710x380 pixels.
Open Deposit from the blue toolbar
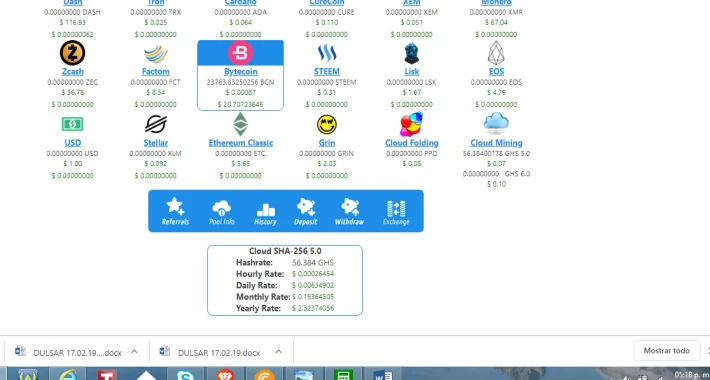pyautogui.click(x=306, y=212)
